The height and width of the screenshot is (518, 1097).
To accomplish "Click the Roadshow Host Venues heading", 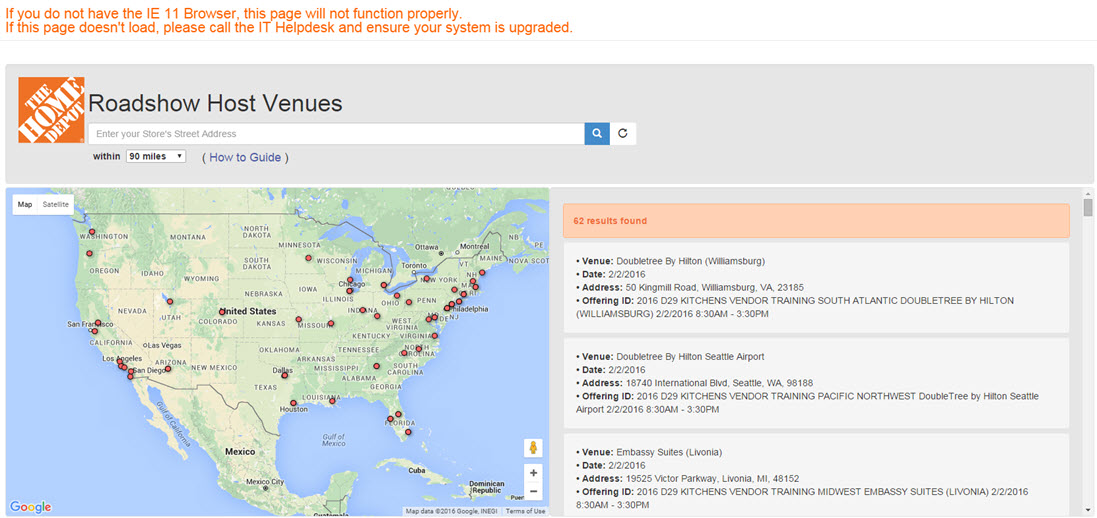I will (x=215, y=104).
